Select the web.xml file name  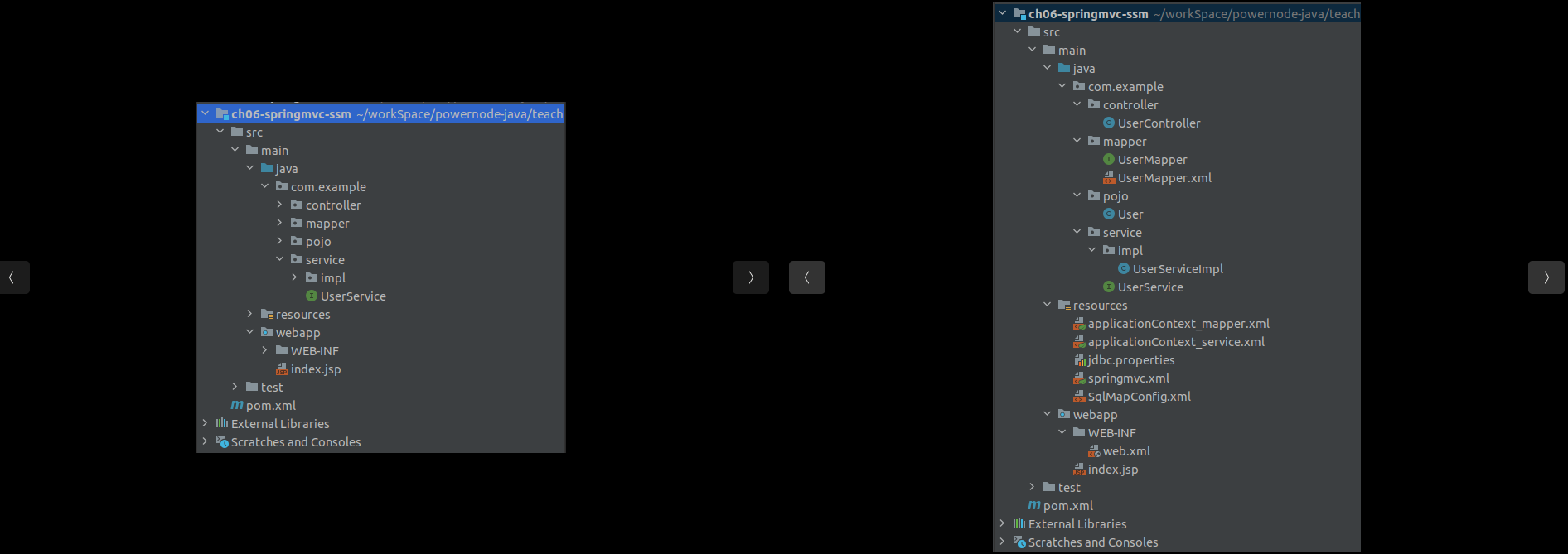[x=1126, y=451]
